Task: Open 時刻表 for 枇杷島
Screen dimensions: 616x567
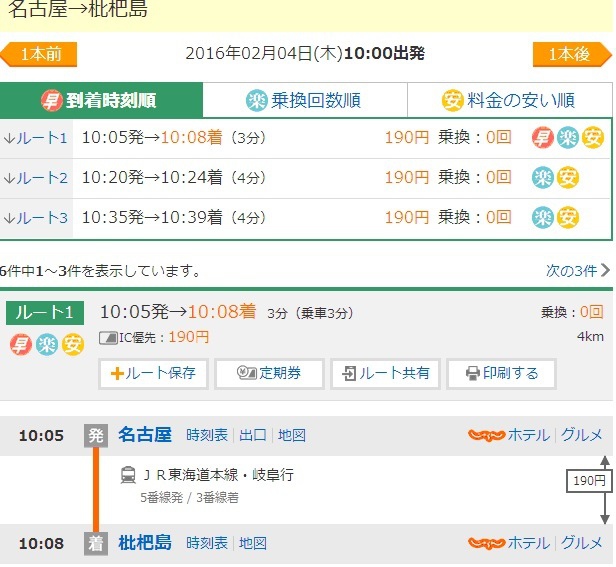Action: [207, 543]
